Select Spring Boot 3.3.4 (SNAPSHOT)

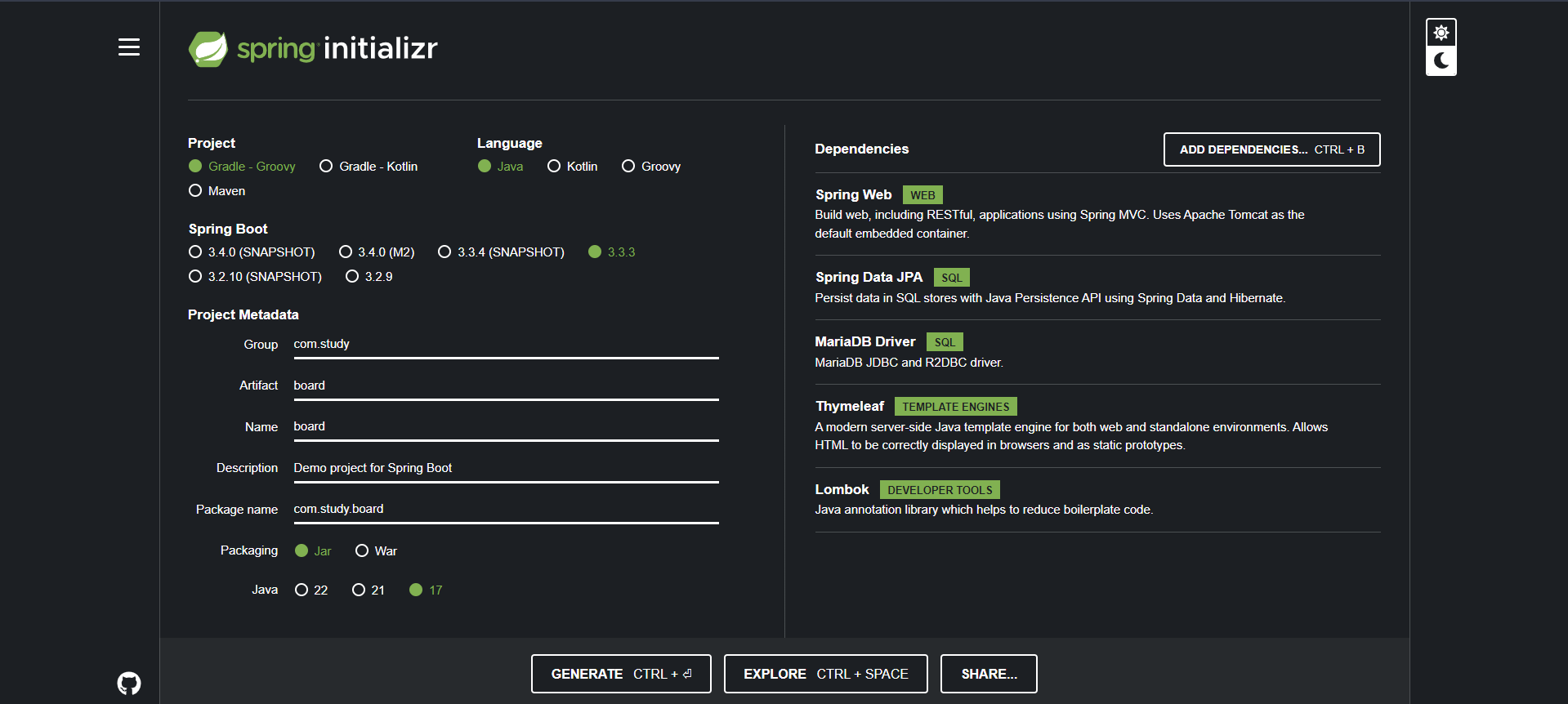coord(501,252)
